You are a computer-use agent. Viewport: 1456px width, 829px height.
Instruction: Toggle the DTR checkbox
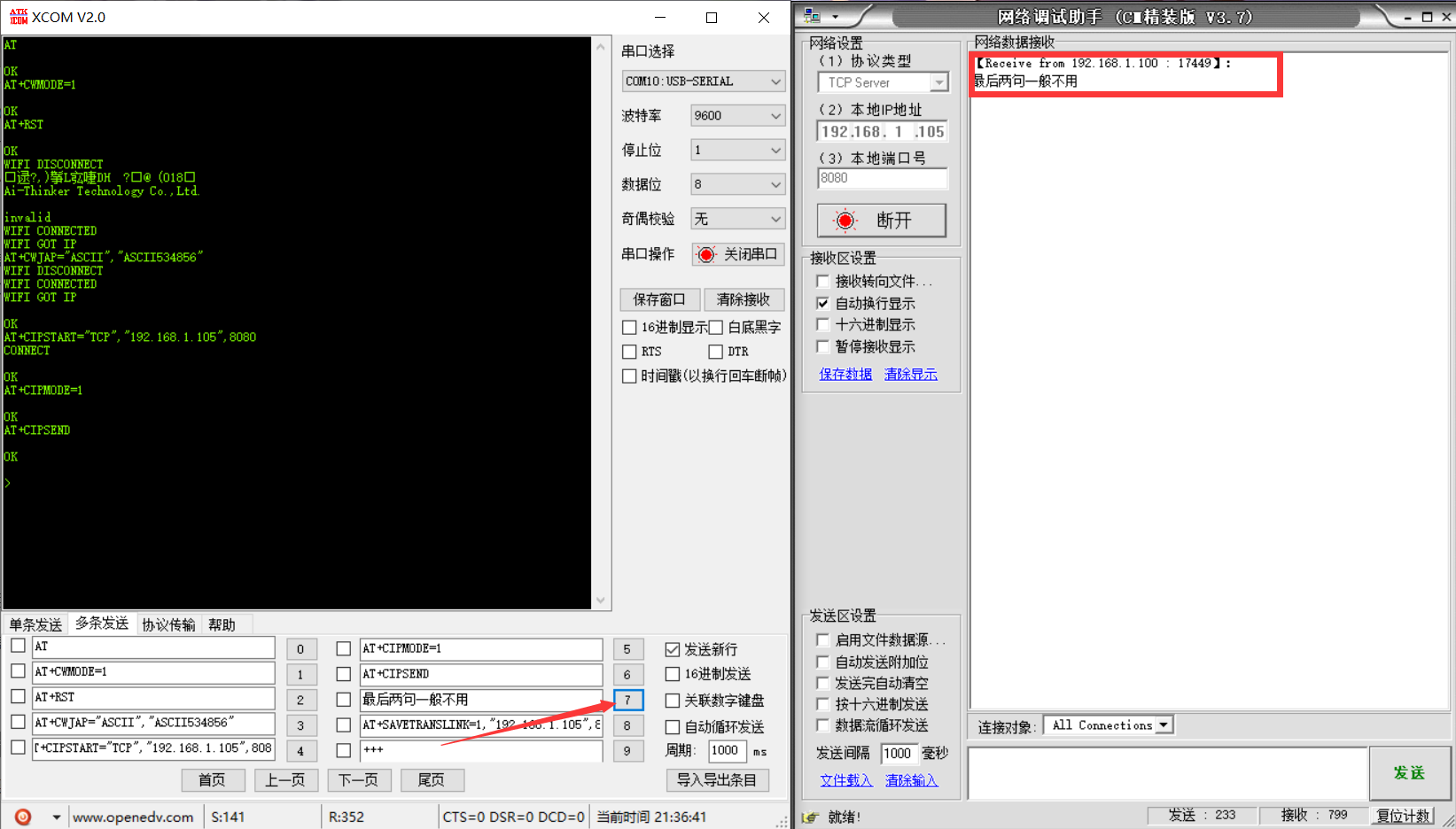click(x=716, y=352)
